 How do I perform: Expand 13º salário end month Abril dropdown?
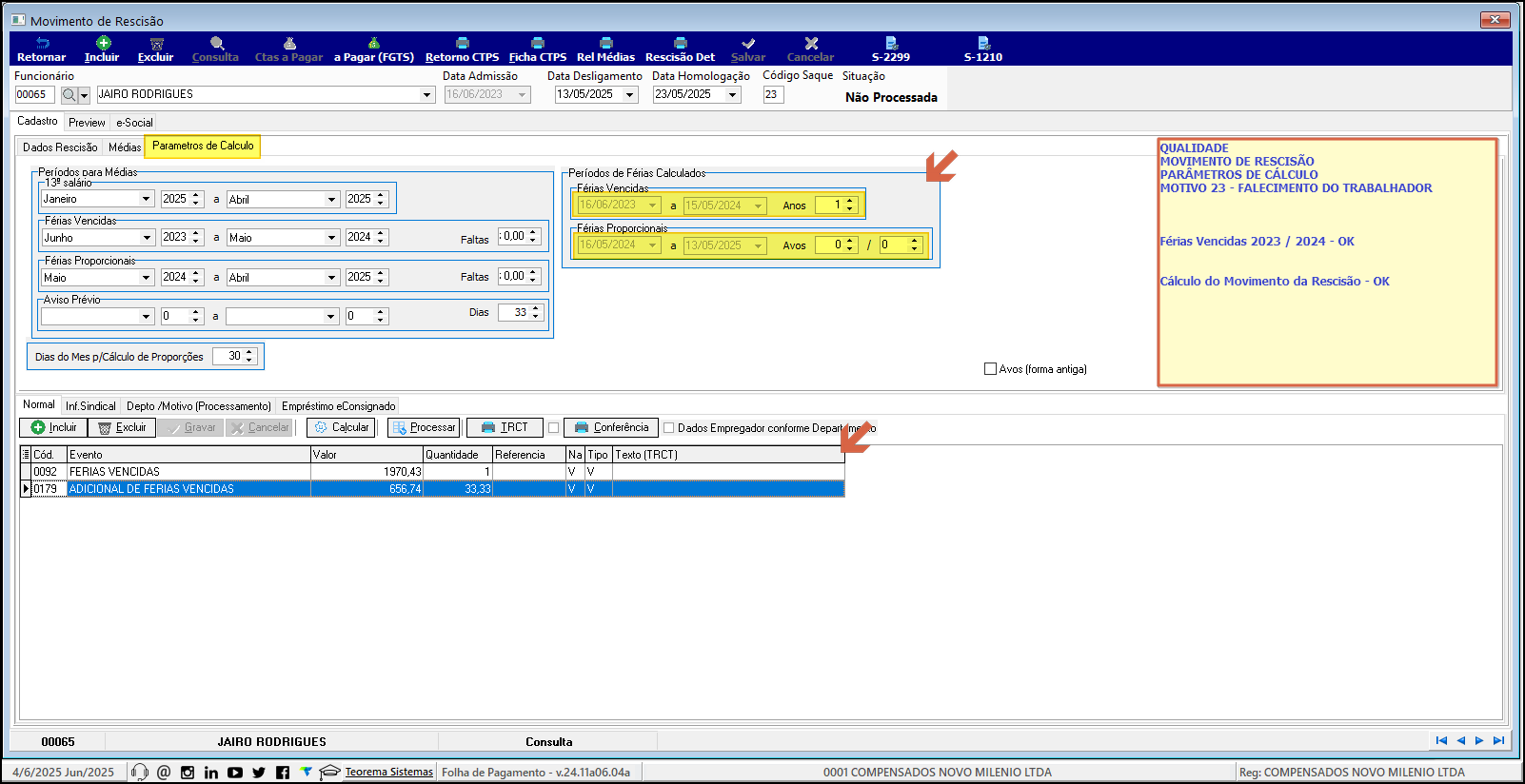pos(331,200)
